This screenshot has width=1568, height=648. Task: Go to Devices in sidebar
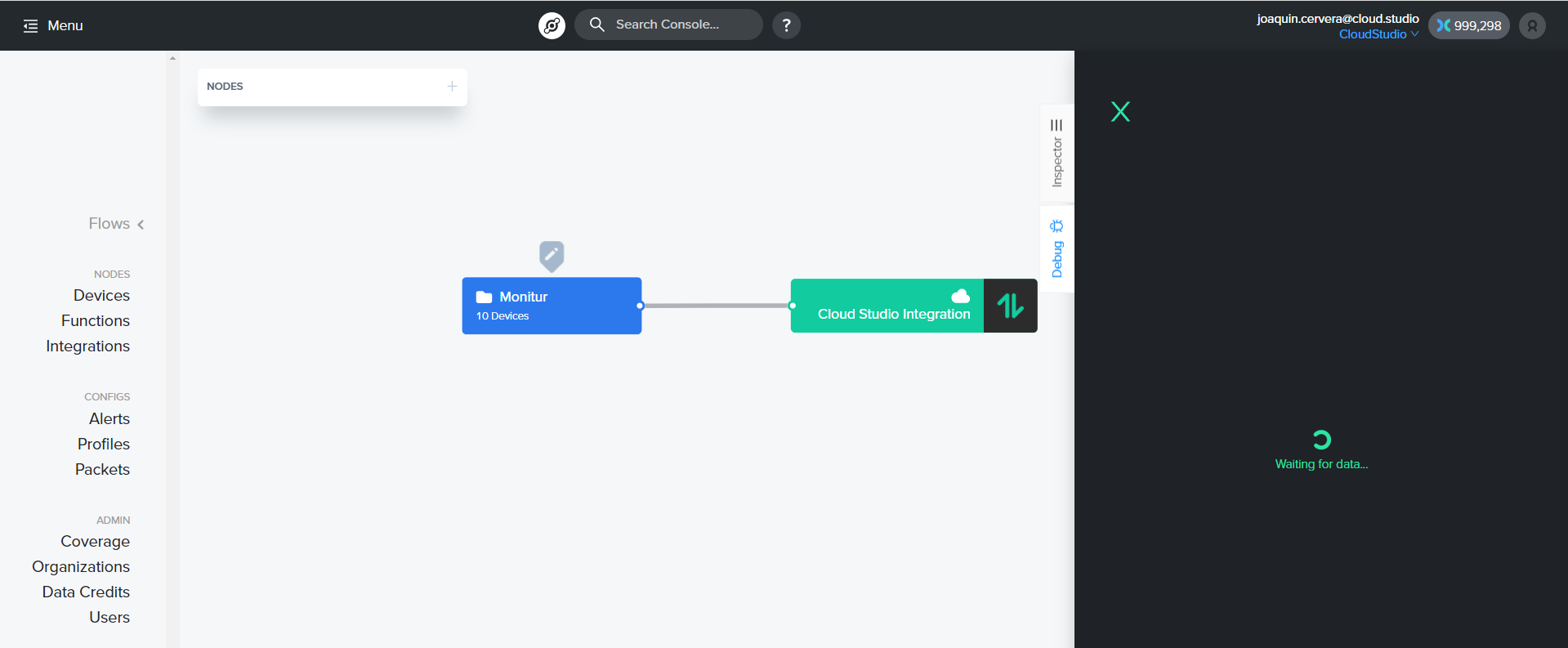(101, 296)
